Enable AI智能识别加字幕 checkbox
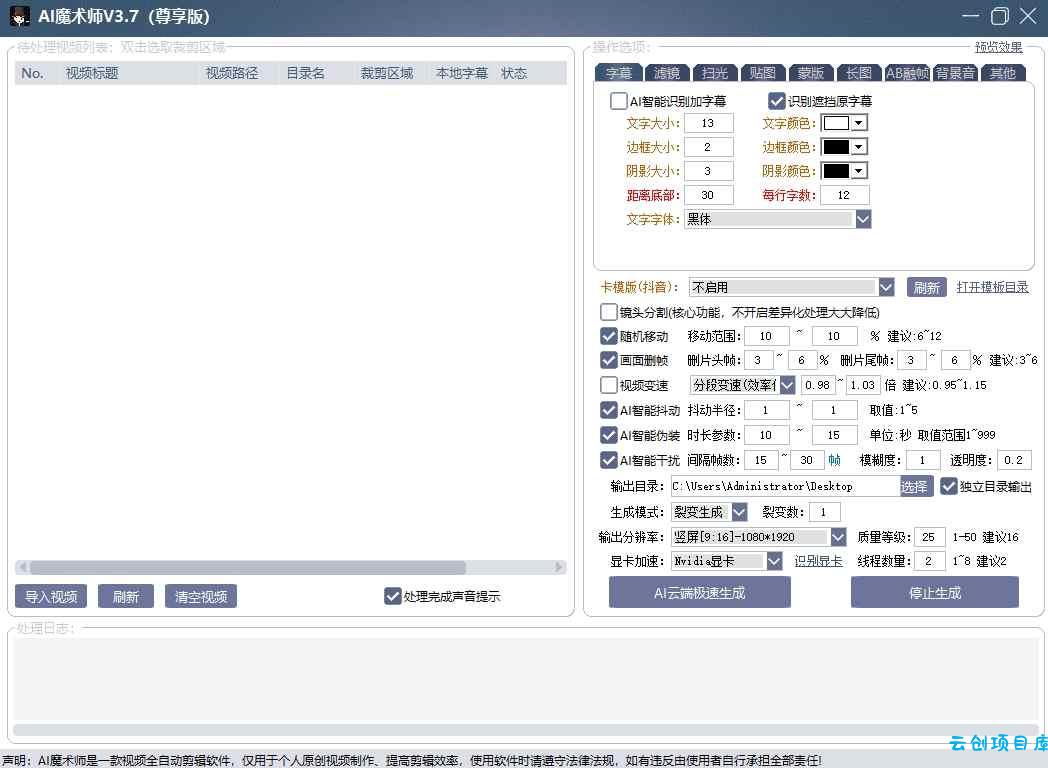The image size is (1048, 768). [x=619, y=101]
